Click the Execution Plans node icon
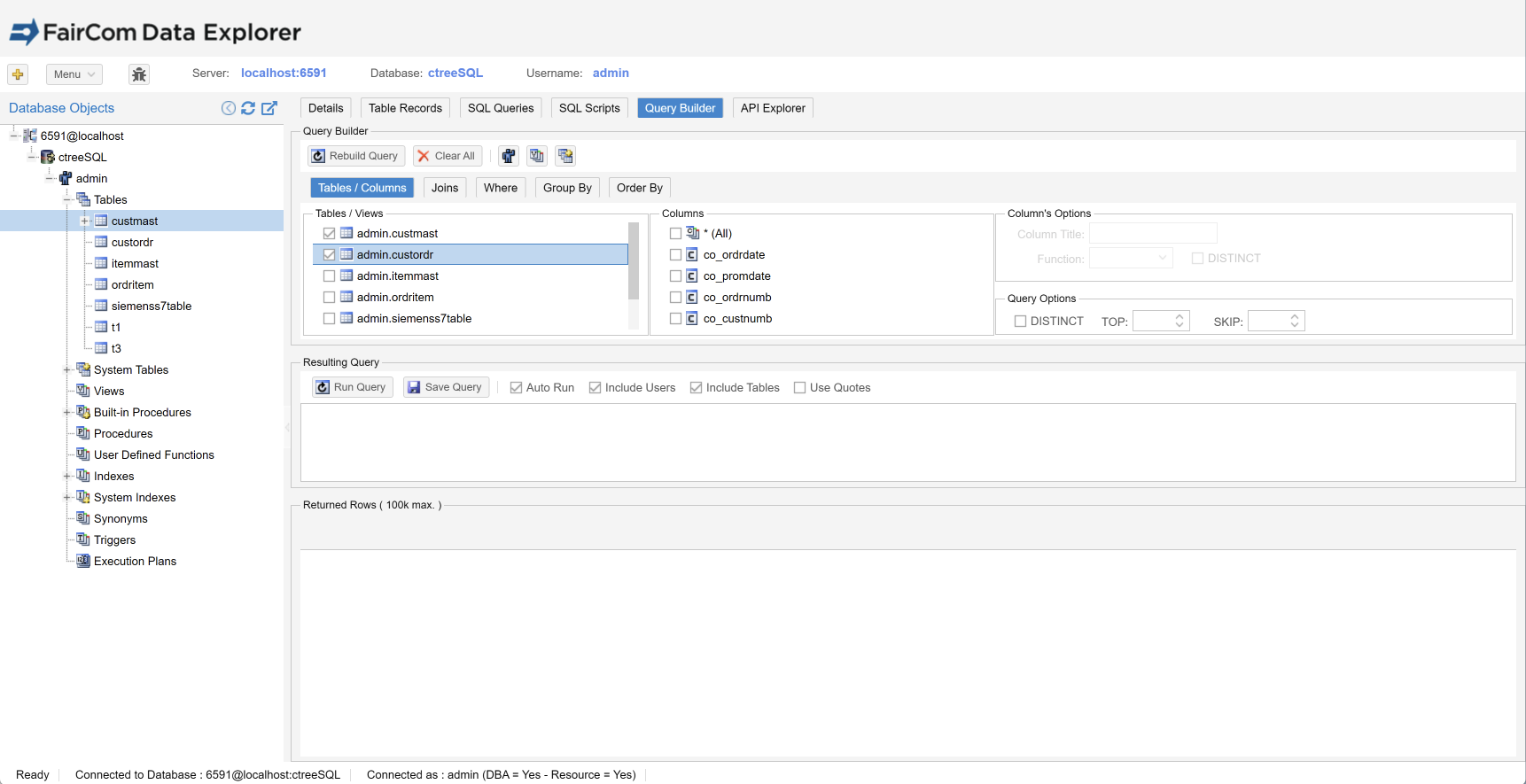This screenshot has width=1526, height=784. tap(83, 561)
